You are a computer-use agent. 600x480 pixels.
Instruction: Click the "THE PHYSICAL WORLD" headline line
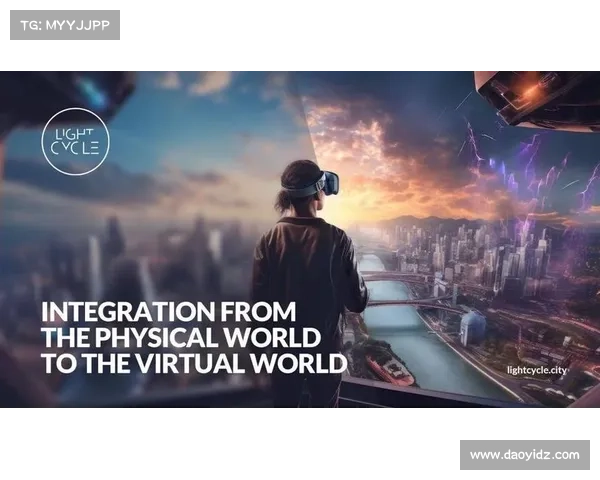click(x=181, y=336)
